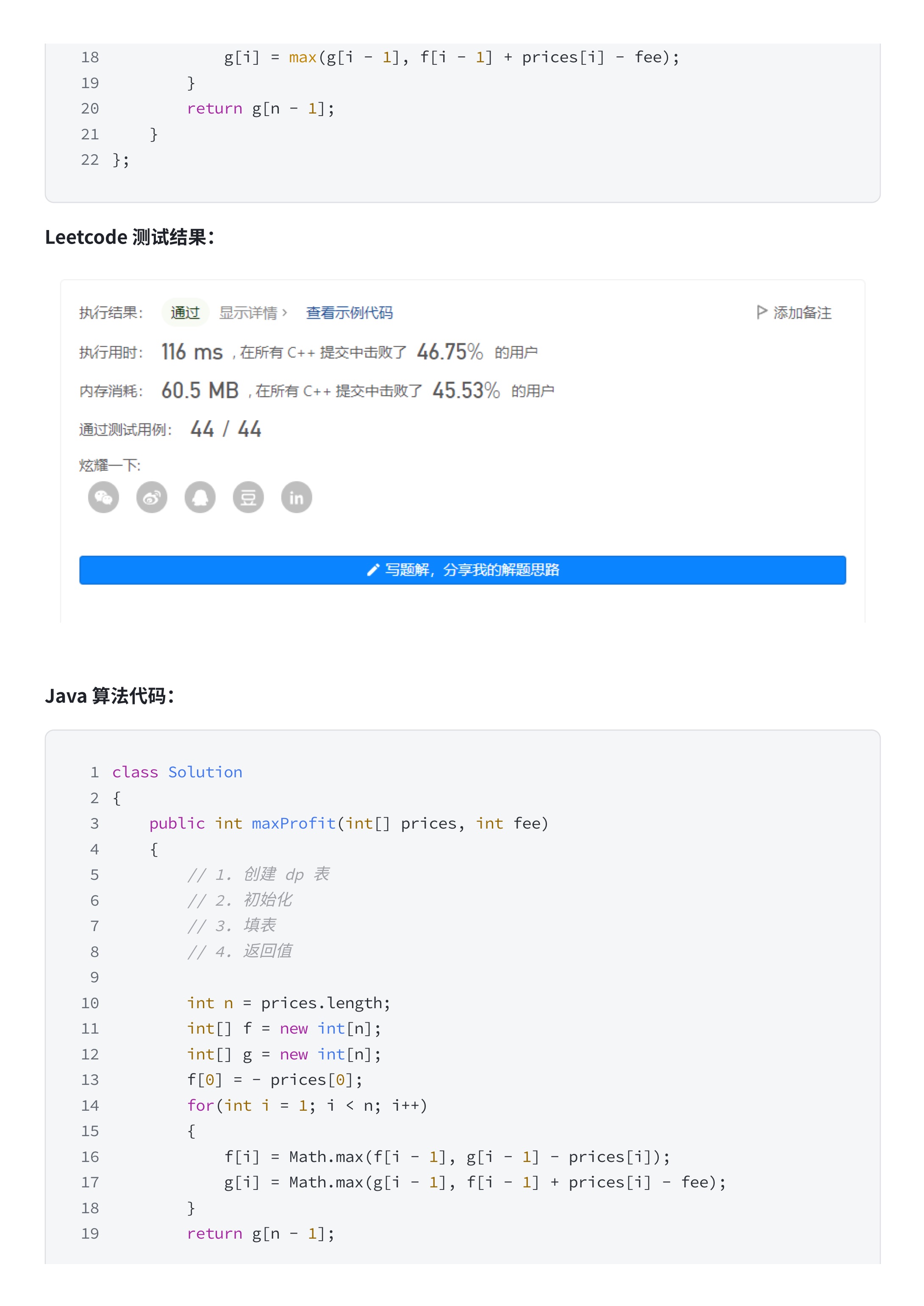The image size is (924, 1306).
Task: Click maxProfit method name in Java code
Action: click(x=294, y=823)
